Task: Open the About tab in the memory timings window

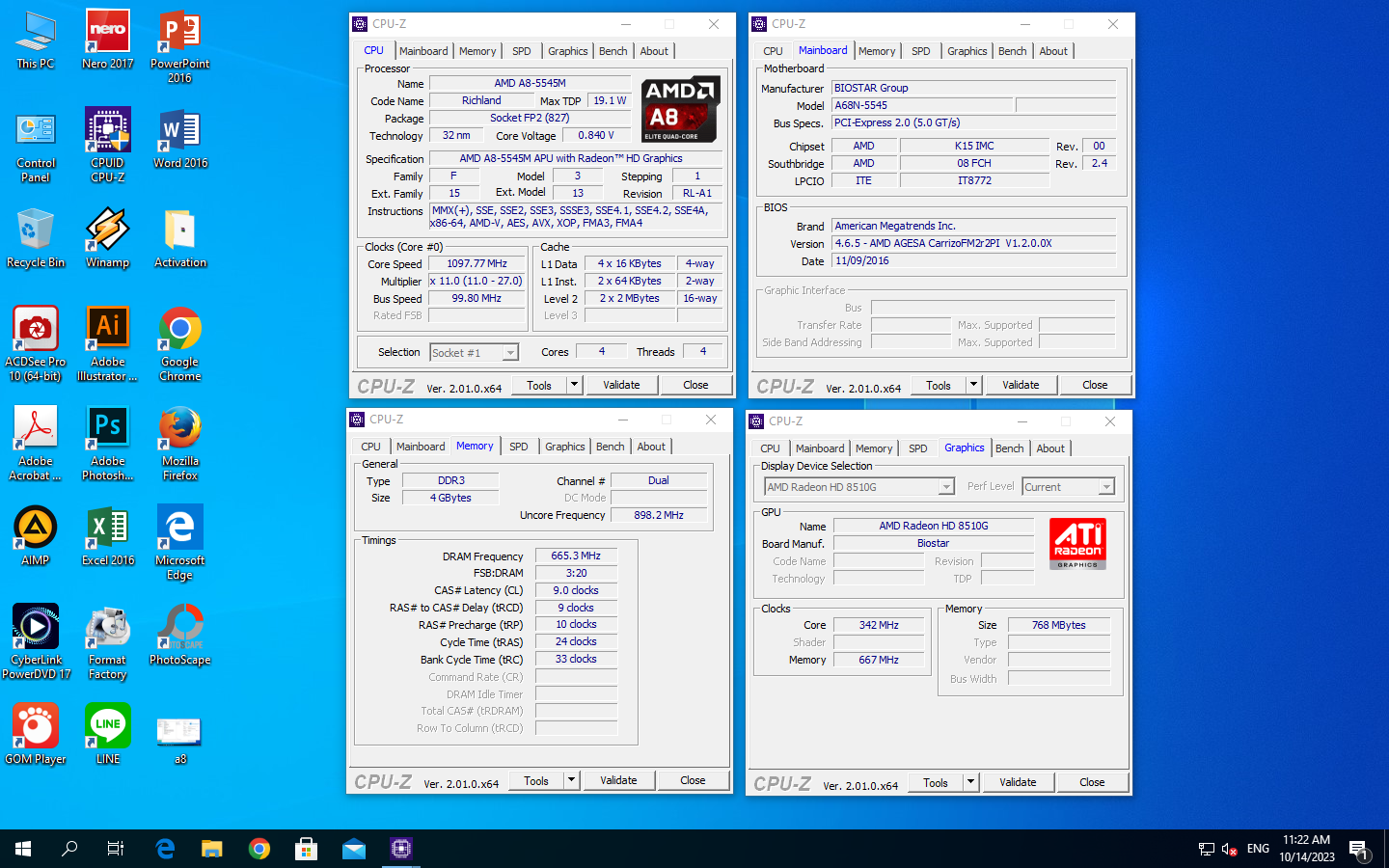Action: [651, 447]
